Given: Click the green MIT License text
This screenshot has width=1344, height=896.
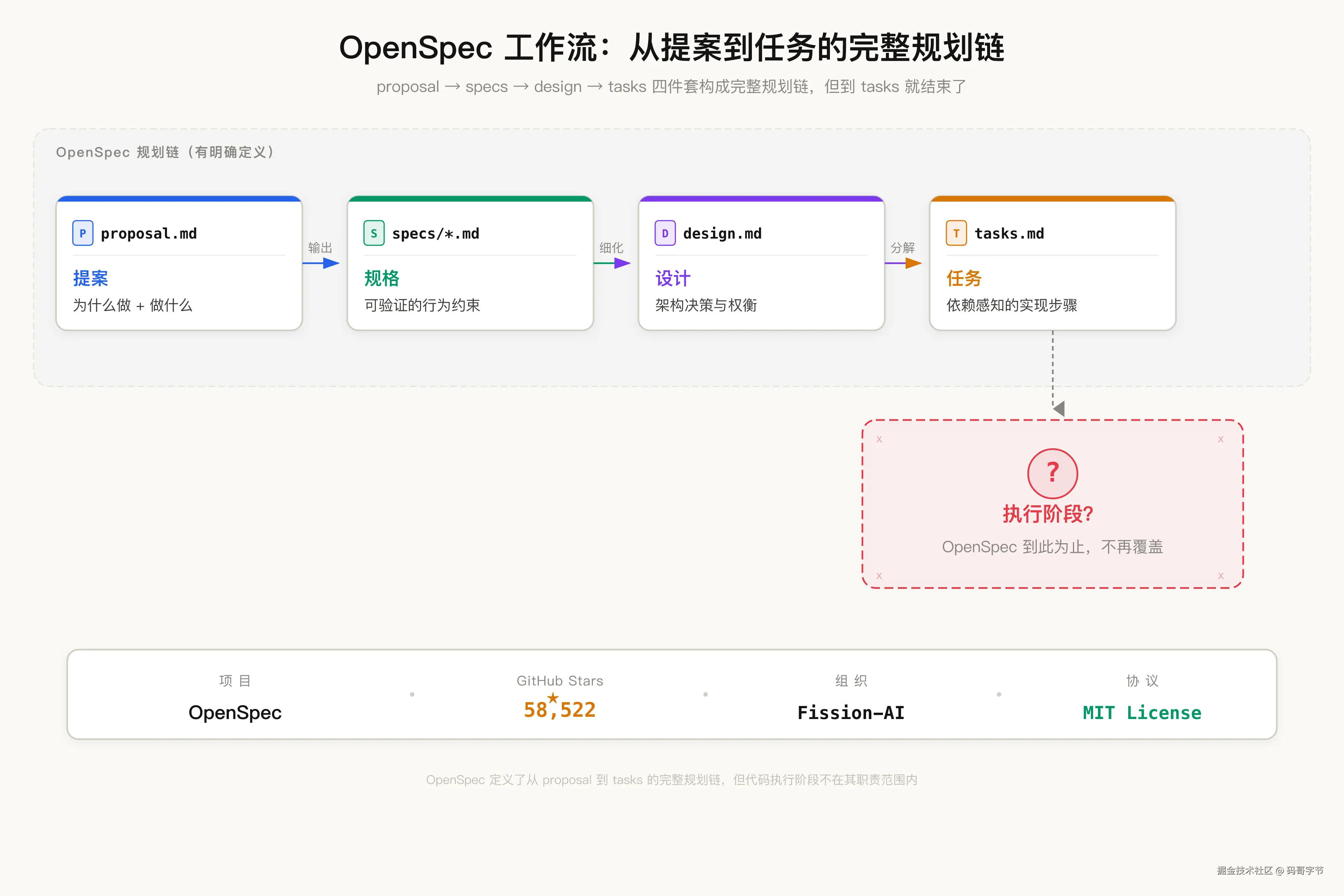Looking at the screenshot, I should (x=1142, y=713).
